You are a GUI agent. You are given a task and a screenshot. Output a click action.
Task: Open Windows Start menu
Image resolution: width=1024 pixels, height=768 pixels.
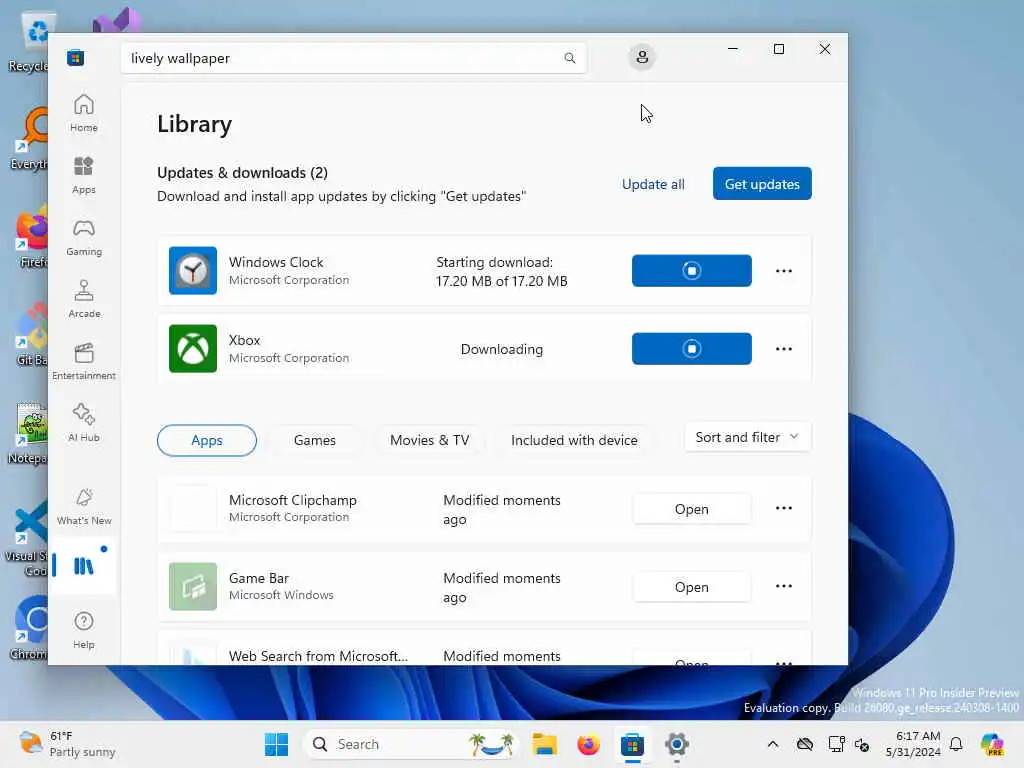[x=276, y=744]
